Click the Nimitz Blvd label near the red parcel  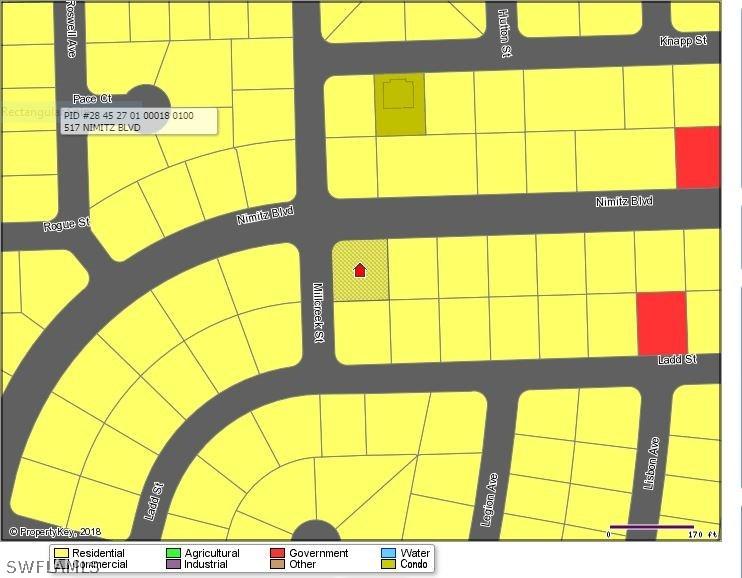tap(624, 201)
